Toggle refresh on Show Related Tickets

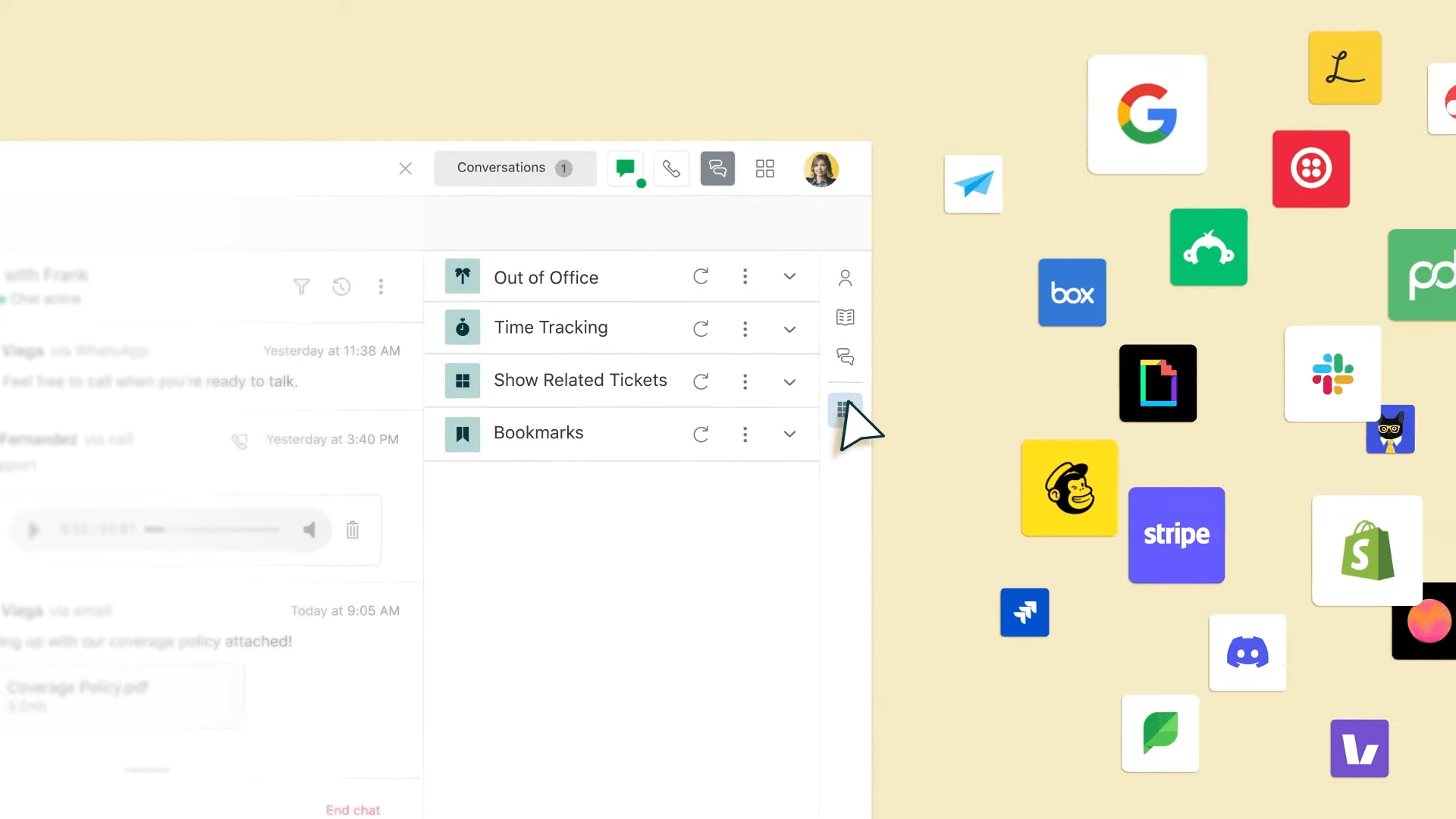coord(700,380)
